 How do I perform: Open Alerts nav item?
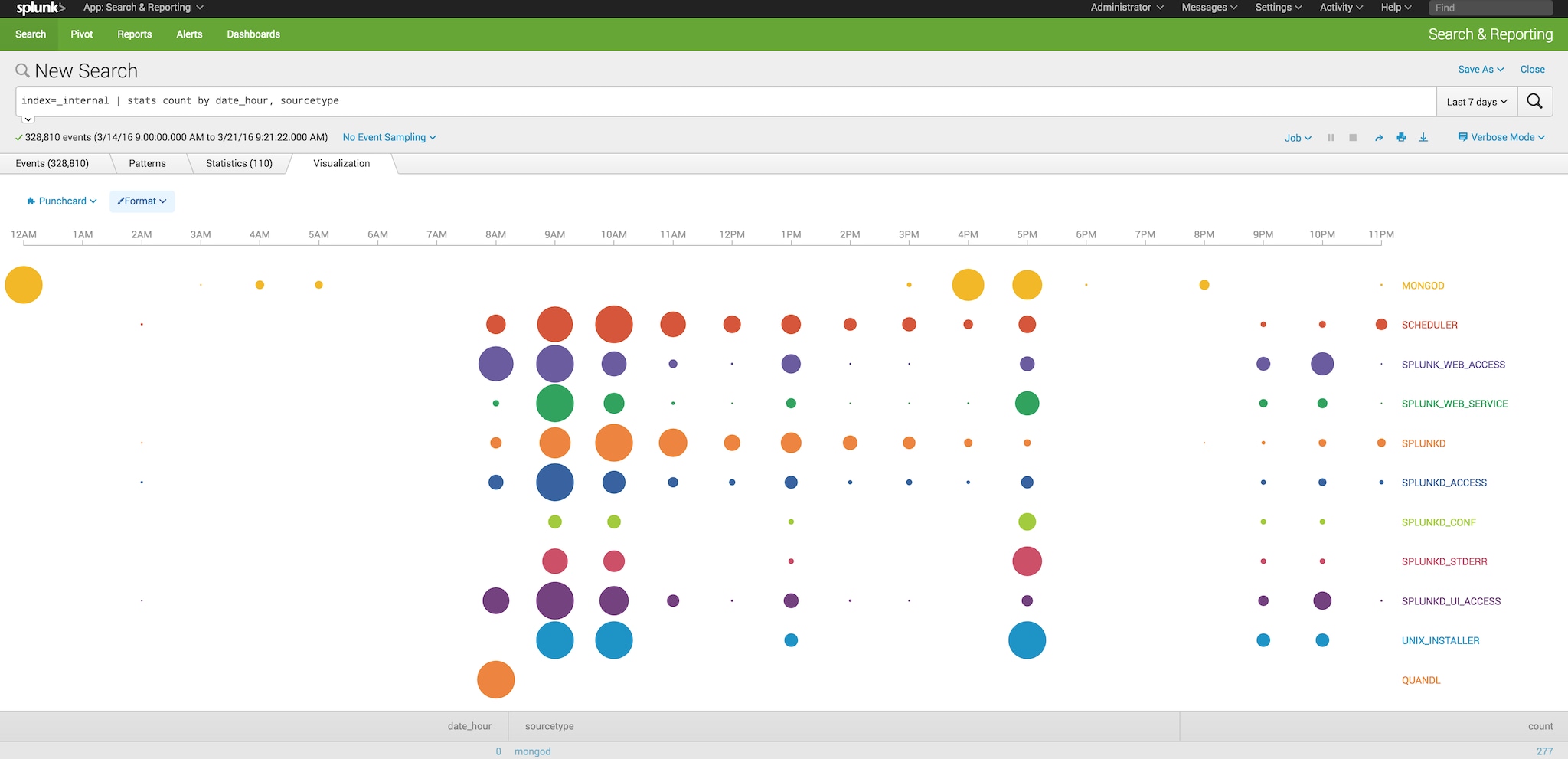click(189, 34)
